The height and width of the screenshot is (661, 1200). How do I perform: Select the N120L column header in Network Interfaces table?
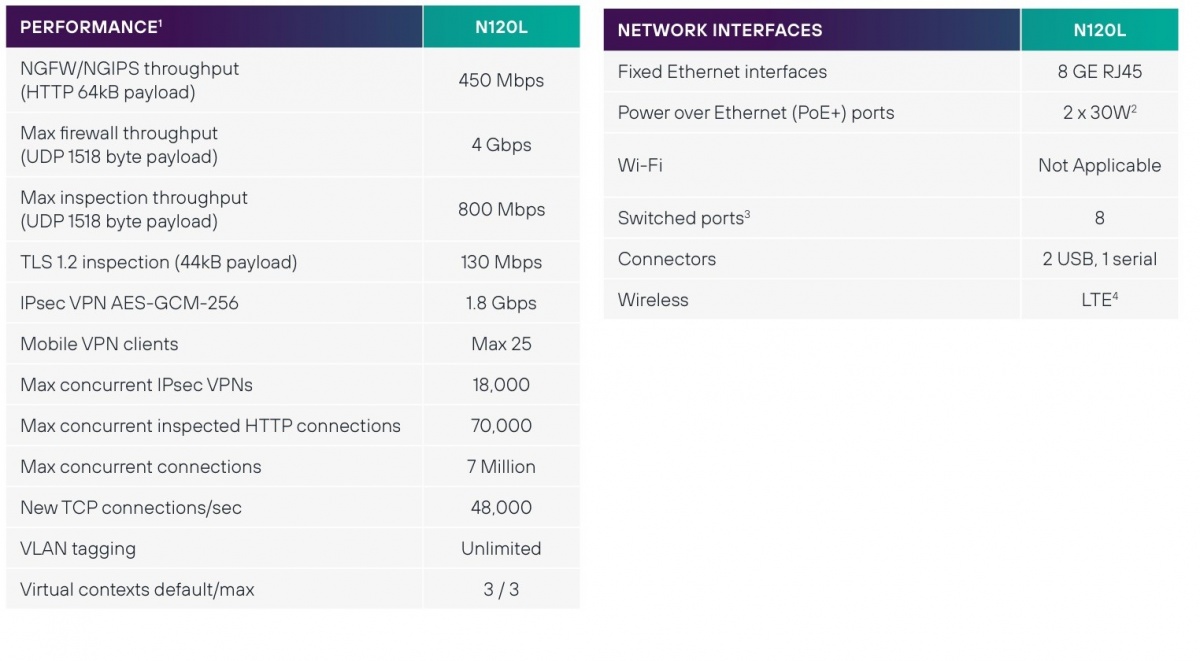tap(1099, 30)
